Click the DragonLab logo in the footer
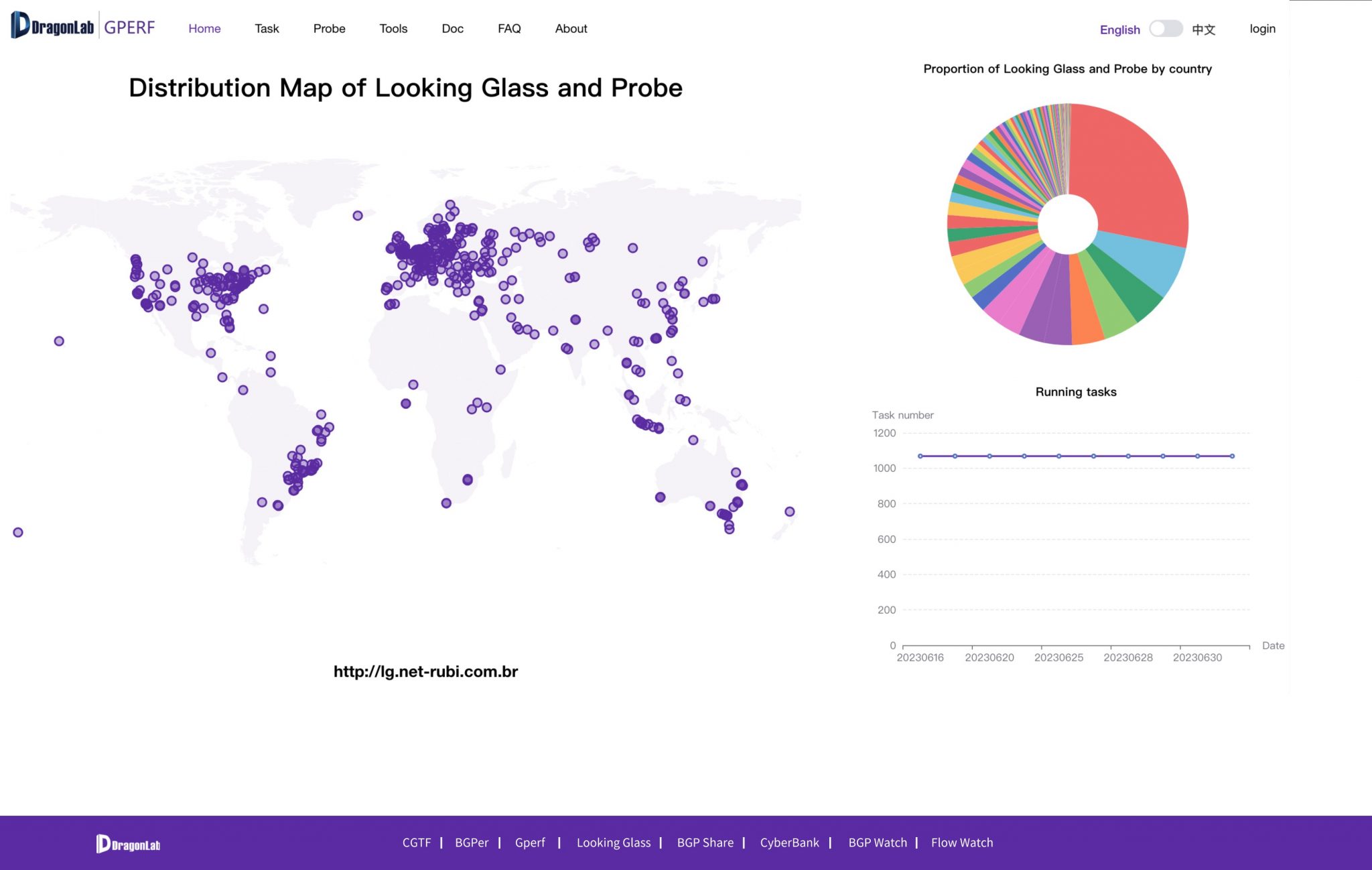 128,844
